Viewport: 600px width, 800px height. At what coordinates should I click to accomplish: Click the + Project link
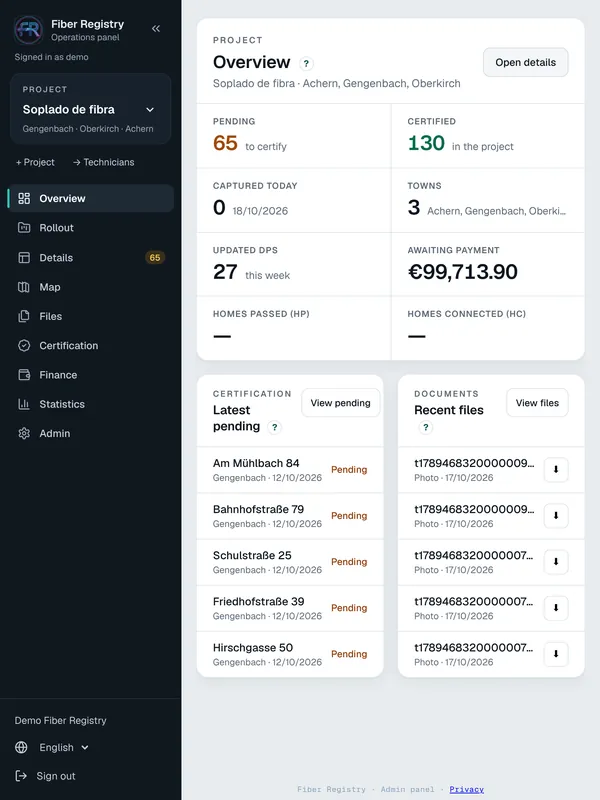point(35,162)
